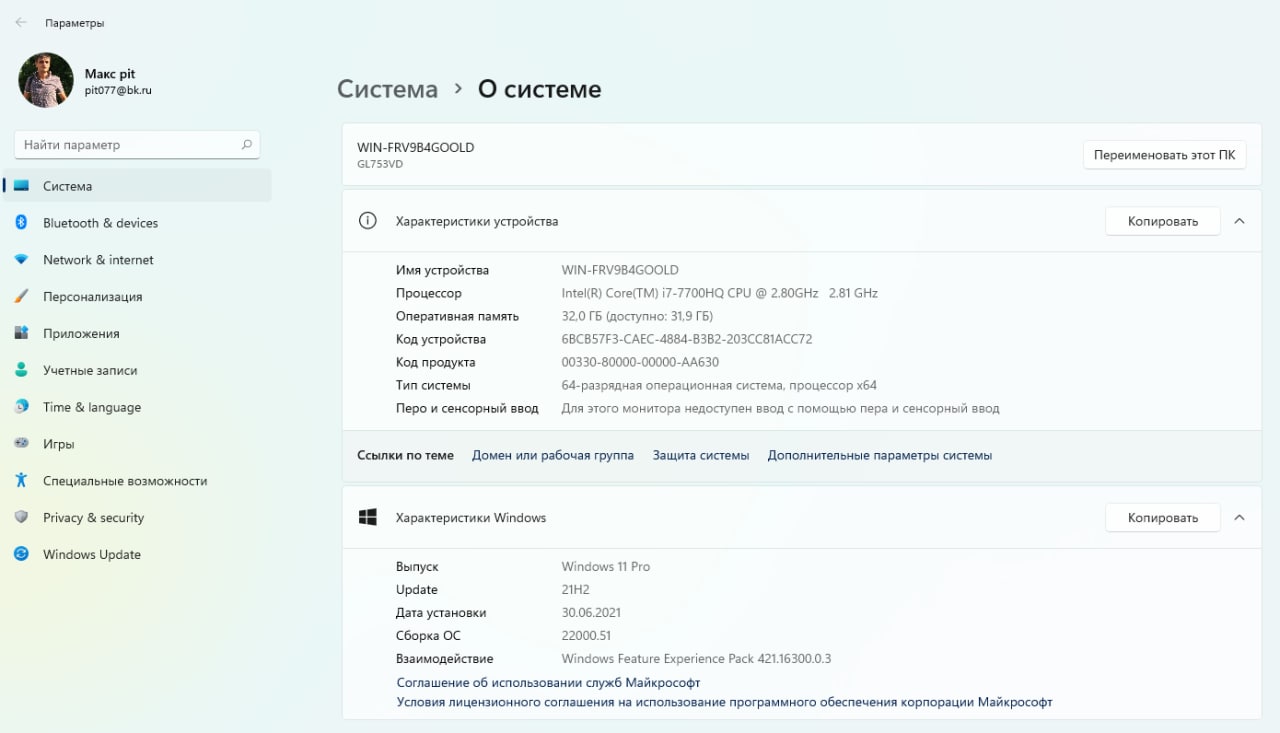Open Персонализация settings label

pos(92,297)
